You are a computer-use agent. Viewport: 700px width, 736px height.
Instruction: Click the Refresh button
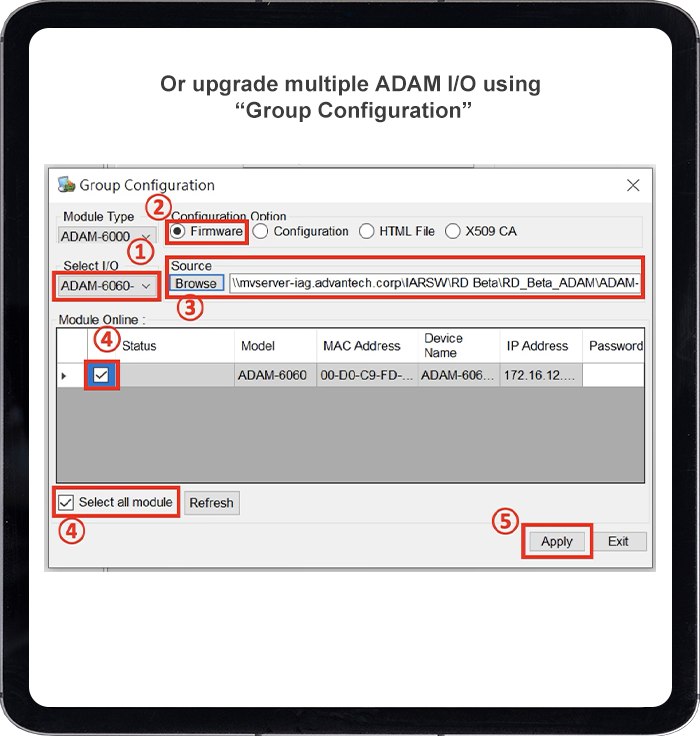(211, 503)
